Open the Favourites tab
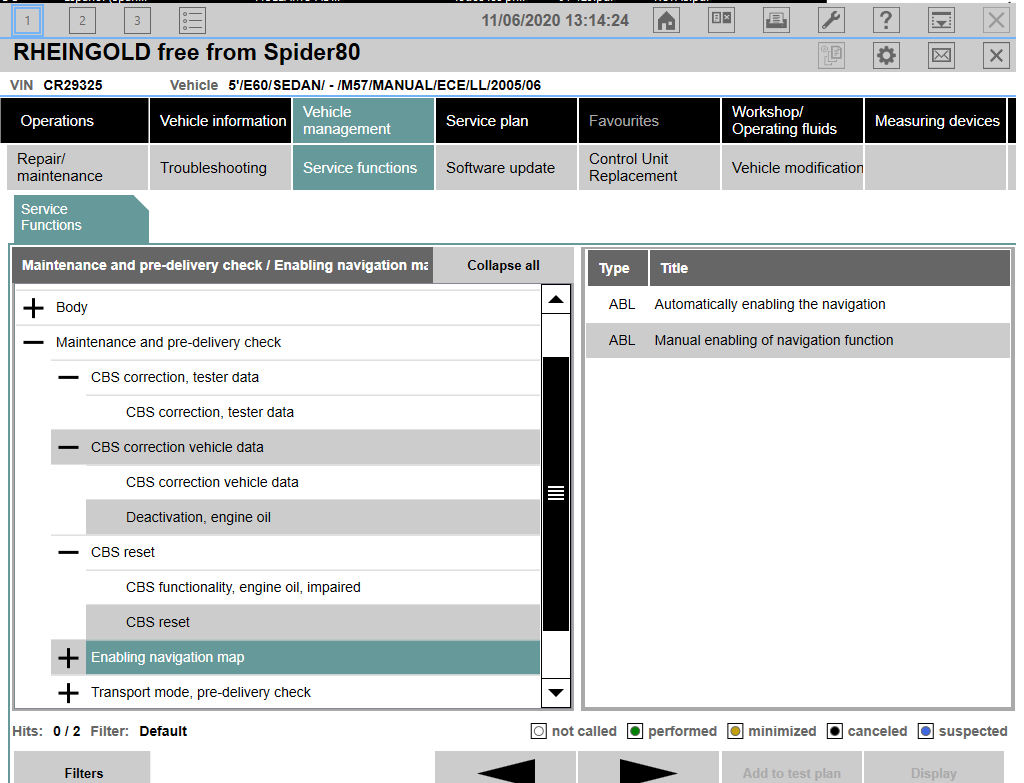1024x783 pixels. pyautogui.click(x=649, y=121)
